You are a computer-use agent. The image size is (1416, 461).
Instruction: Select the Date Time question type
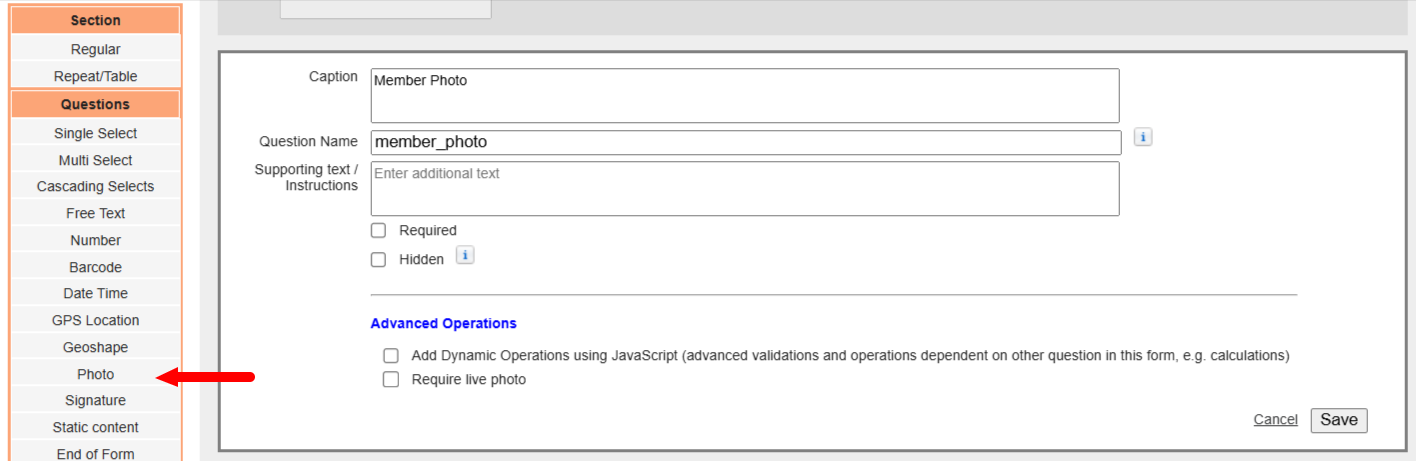[96, 293]
